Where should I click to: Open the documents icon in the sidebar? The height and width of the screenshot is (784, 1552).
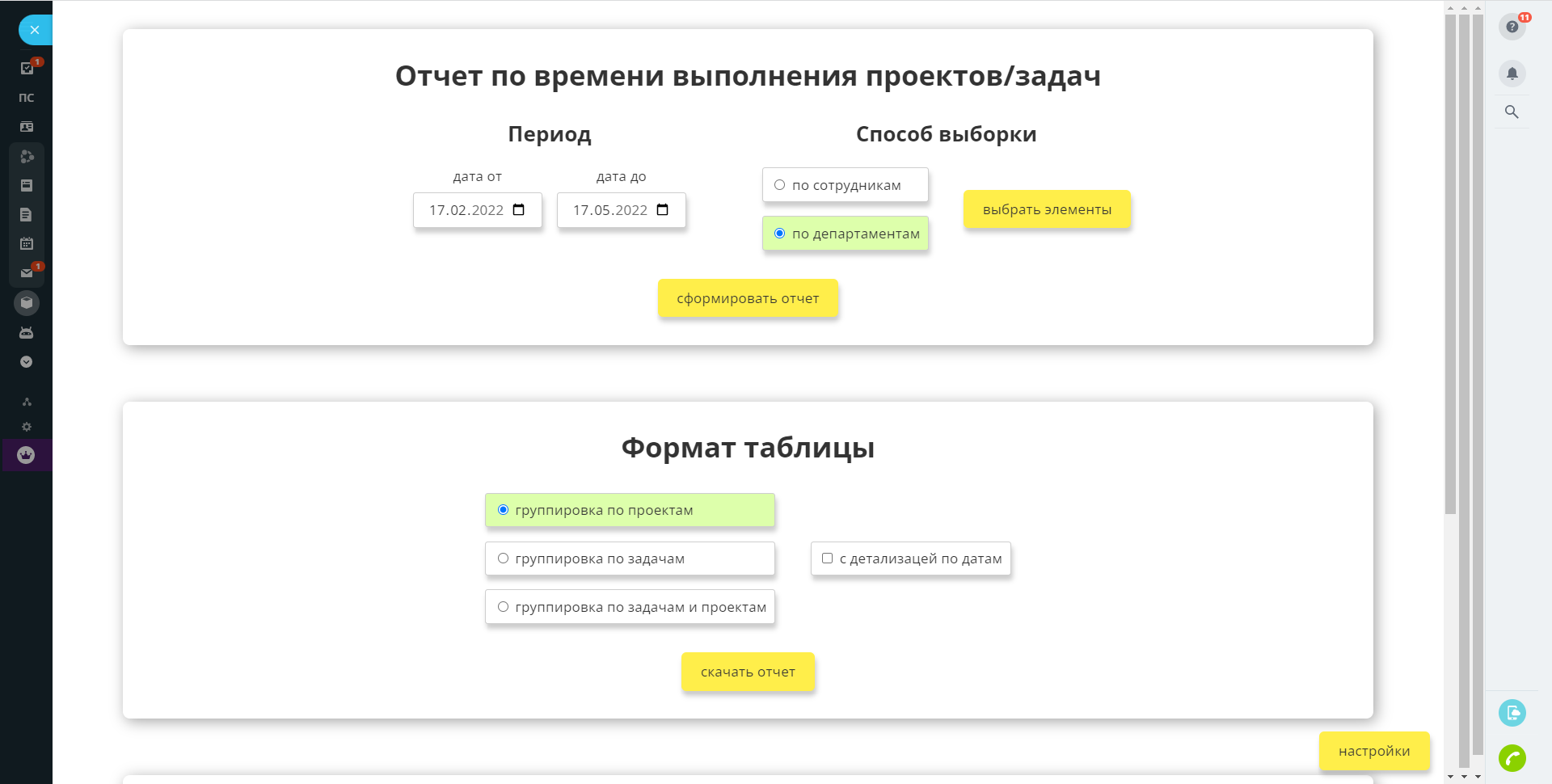[27, 214]
